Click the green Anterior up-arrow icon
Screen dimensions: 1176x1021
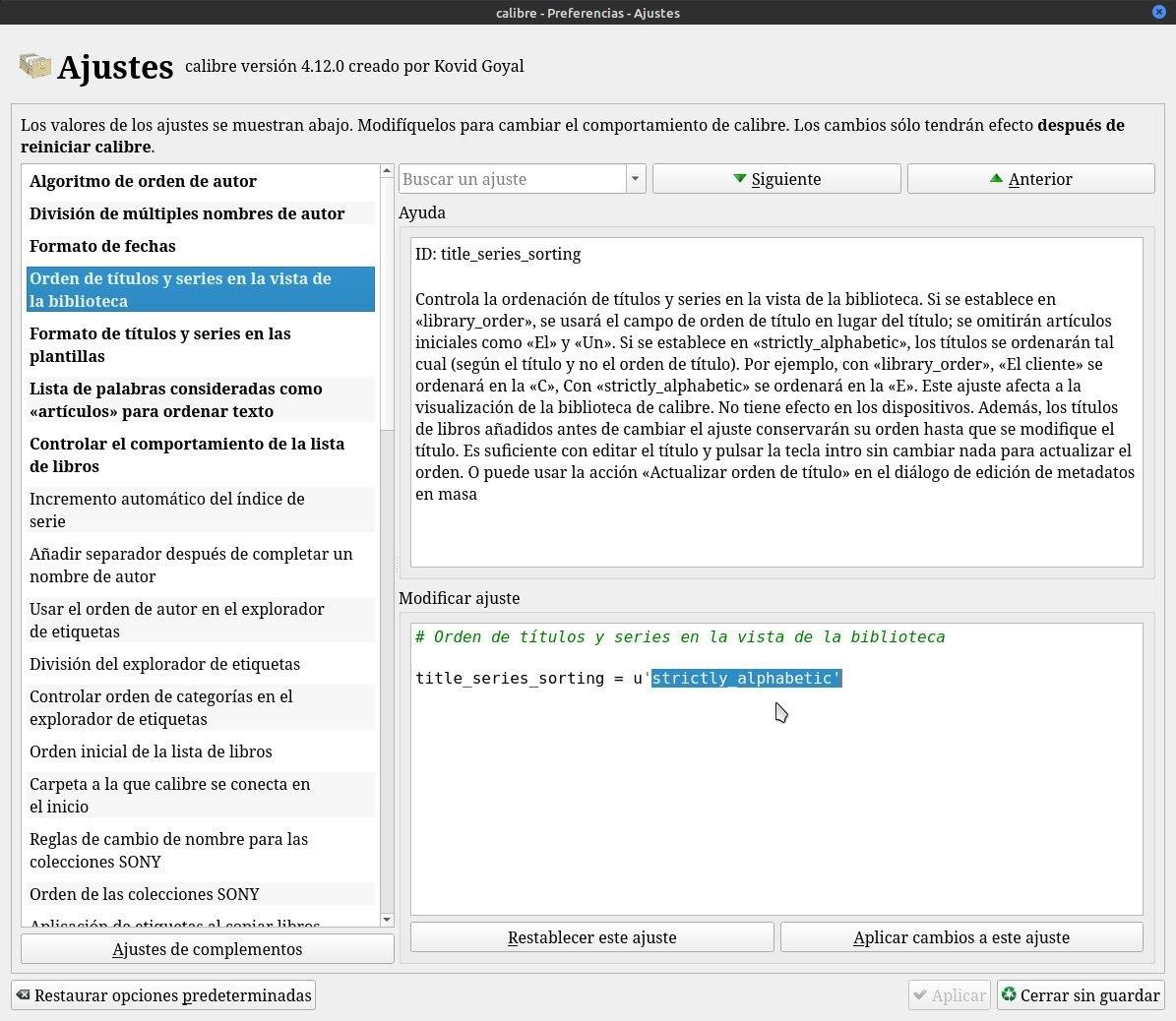click(996, 178)
